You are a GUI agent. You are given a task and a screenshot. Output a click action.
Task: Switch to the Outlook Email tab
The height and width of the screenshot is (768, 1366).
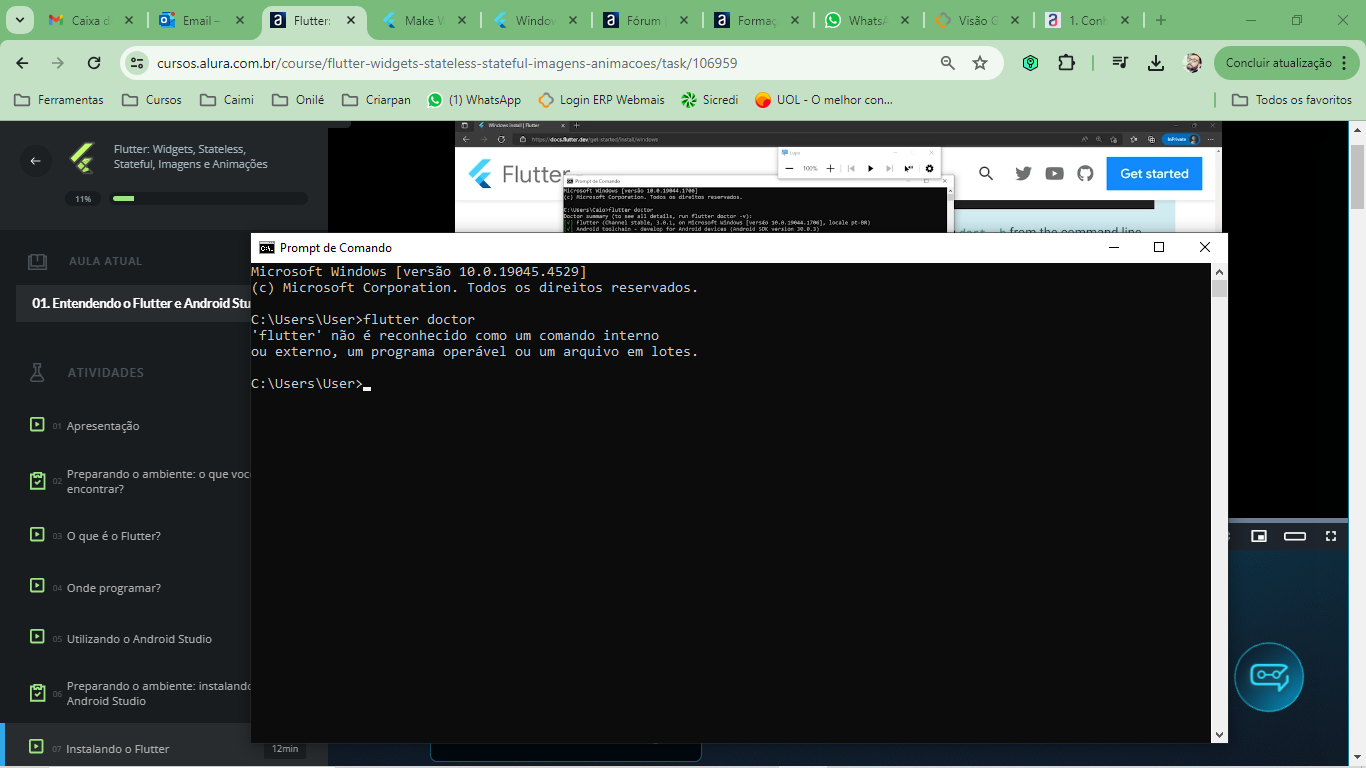pyautogui.click(x=203, y=20)
